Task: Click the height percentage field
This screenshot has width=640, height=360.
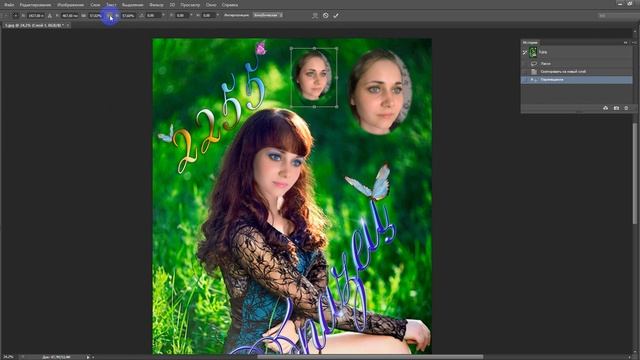Action: pyautogui.click(x=128, y=16)
